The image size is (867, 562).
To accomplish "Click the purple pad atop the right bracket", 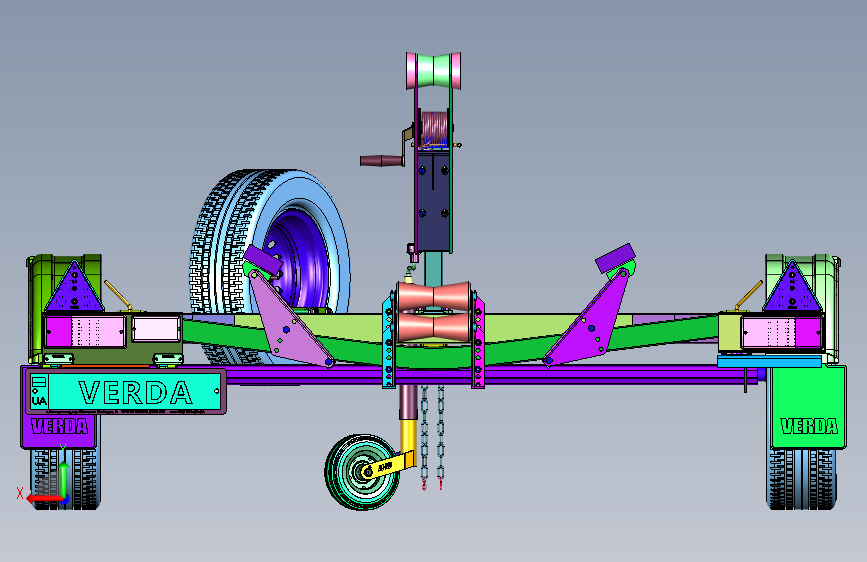I will 615,257.
